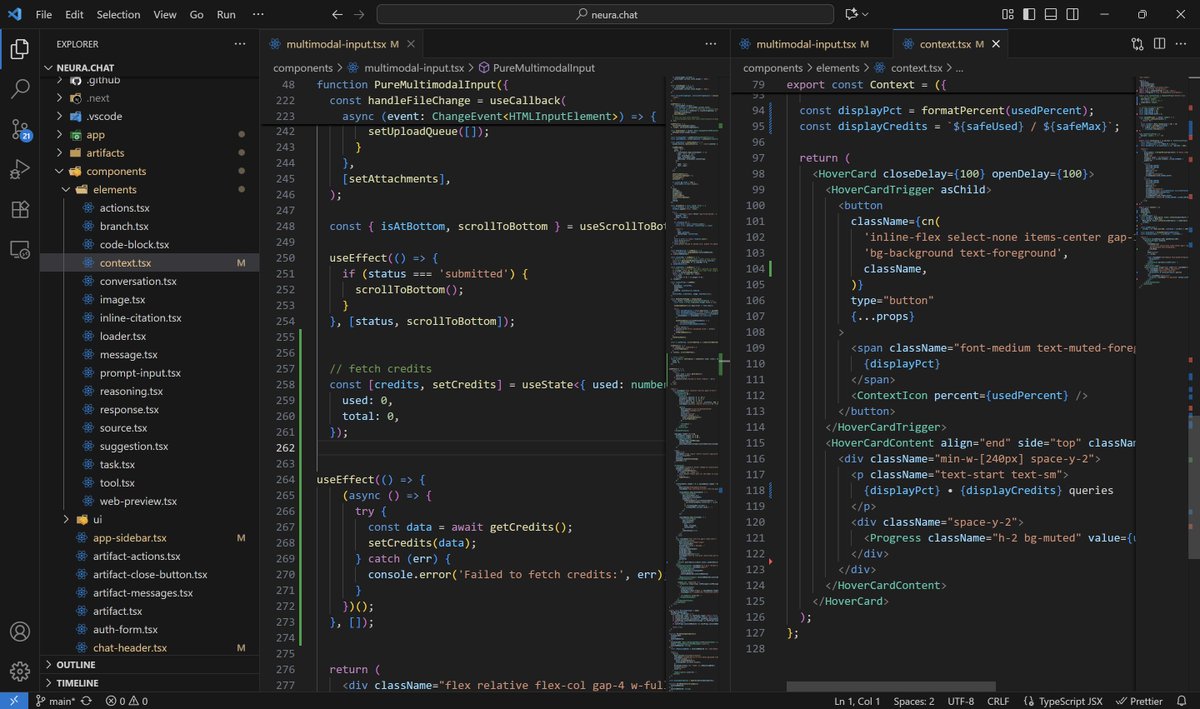Click Ln 1, Col 1 in status bar

tap(858, 701)
